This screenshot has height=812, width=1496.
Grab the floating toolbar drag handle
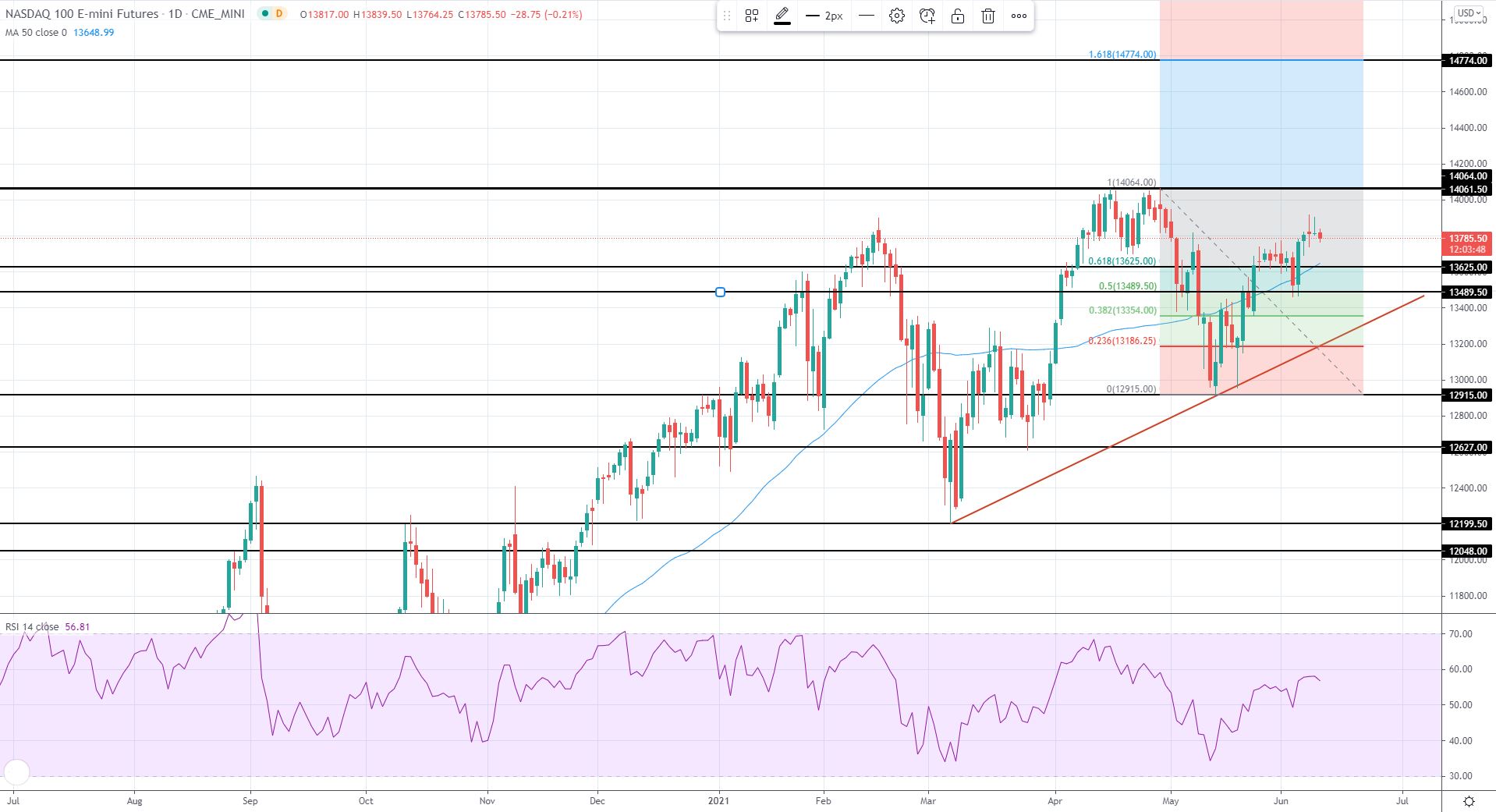pyautogui.click(x=727, y=16)
